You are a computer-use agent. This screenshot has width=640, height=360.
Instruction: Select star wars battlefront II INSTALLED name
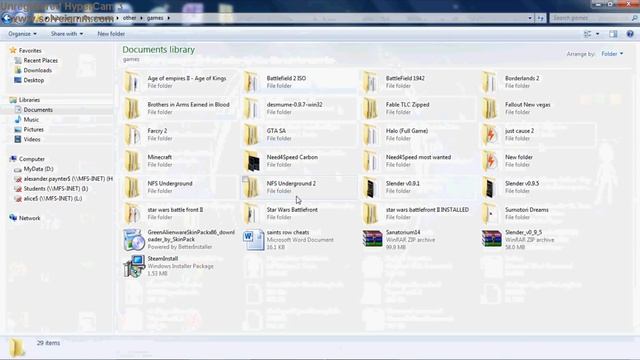point(427,210)
